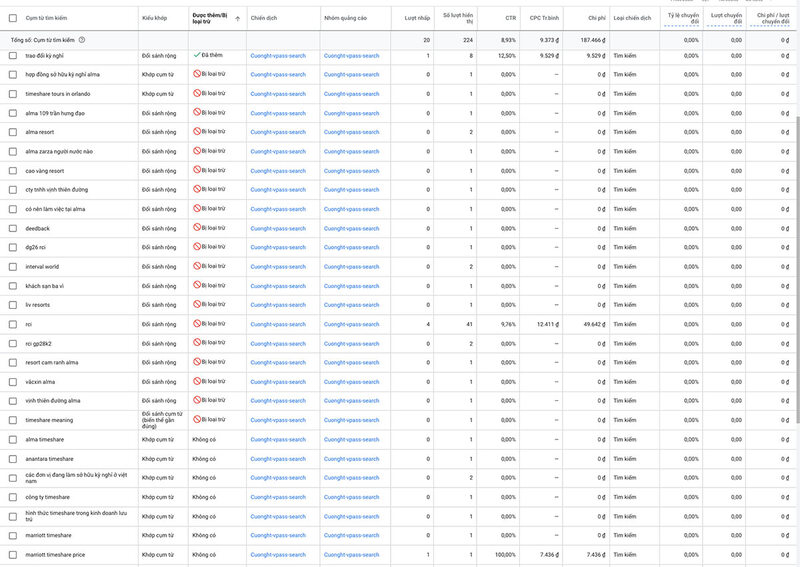Screen dimensions: 800x567
Task: Open campaign link in alma timeshare row
Action: point(278,439)
